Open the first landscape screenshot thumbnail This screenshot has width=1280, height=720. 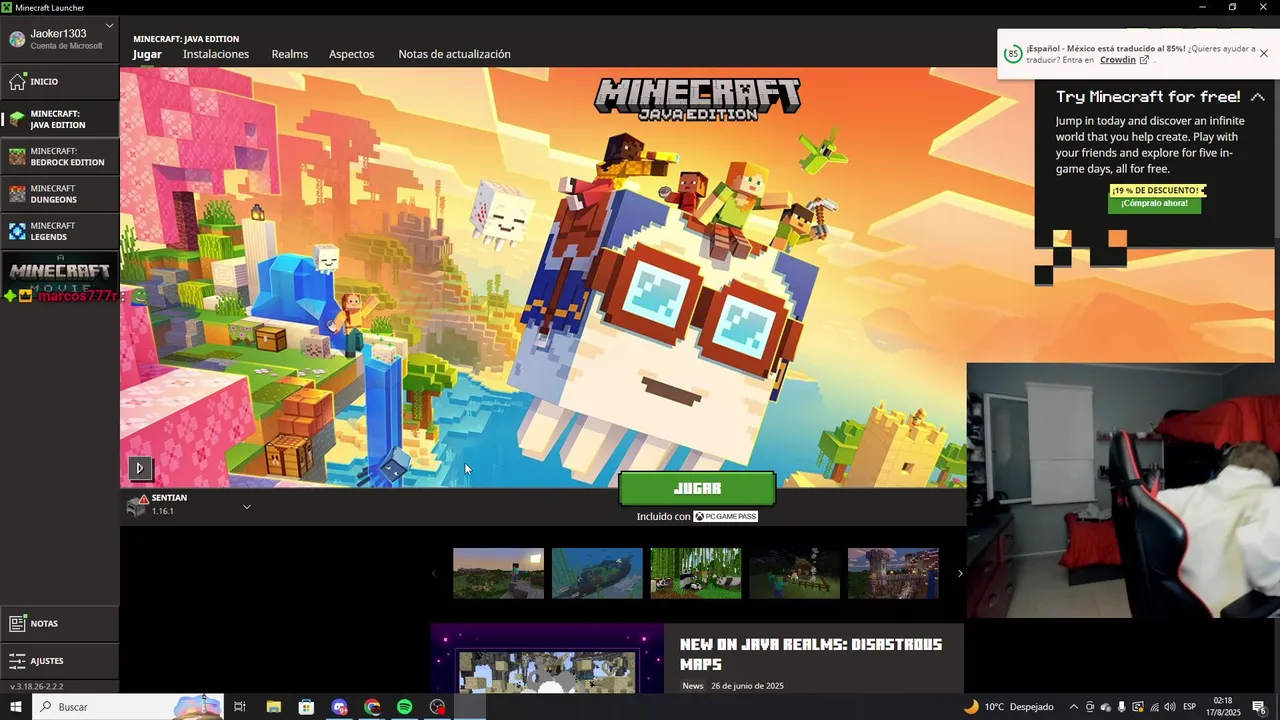(498, 573)
